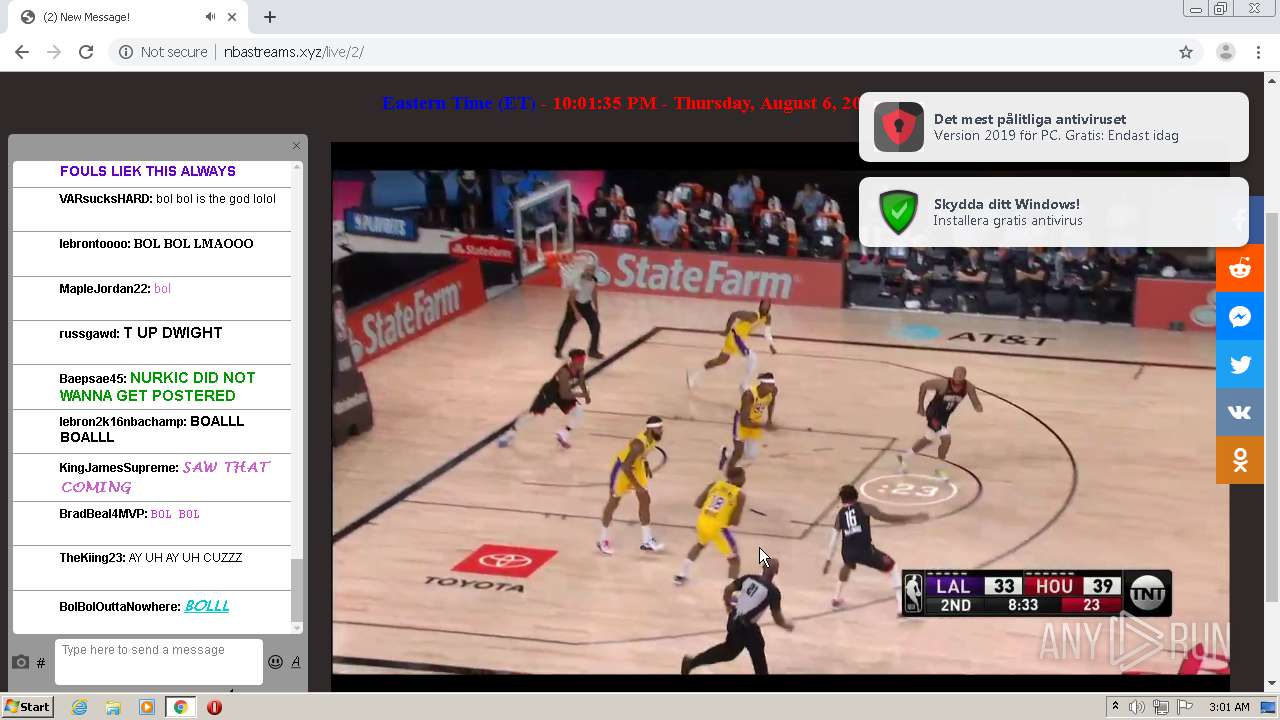Attach a photo with the camera icon
The width and height of the screenshot is (1280, 720).
pyautogui.click(x=20, y=662)
